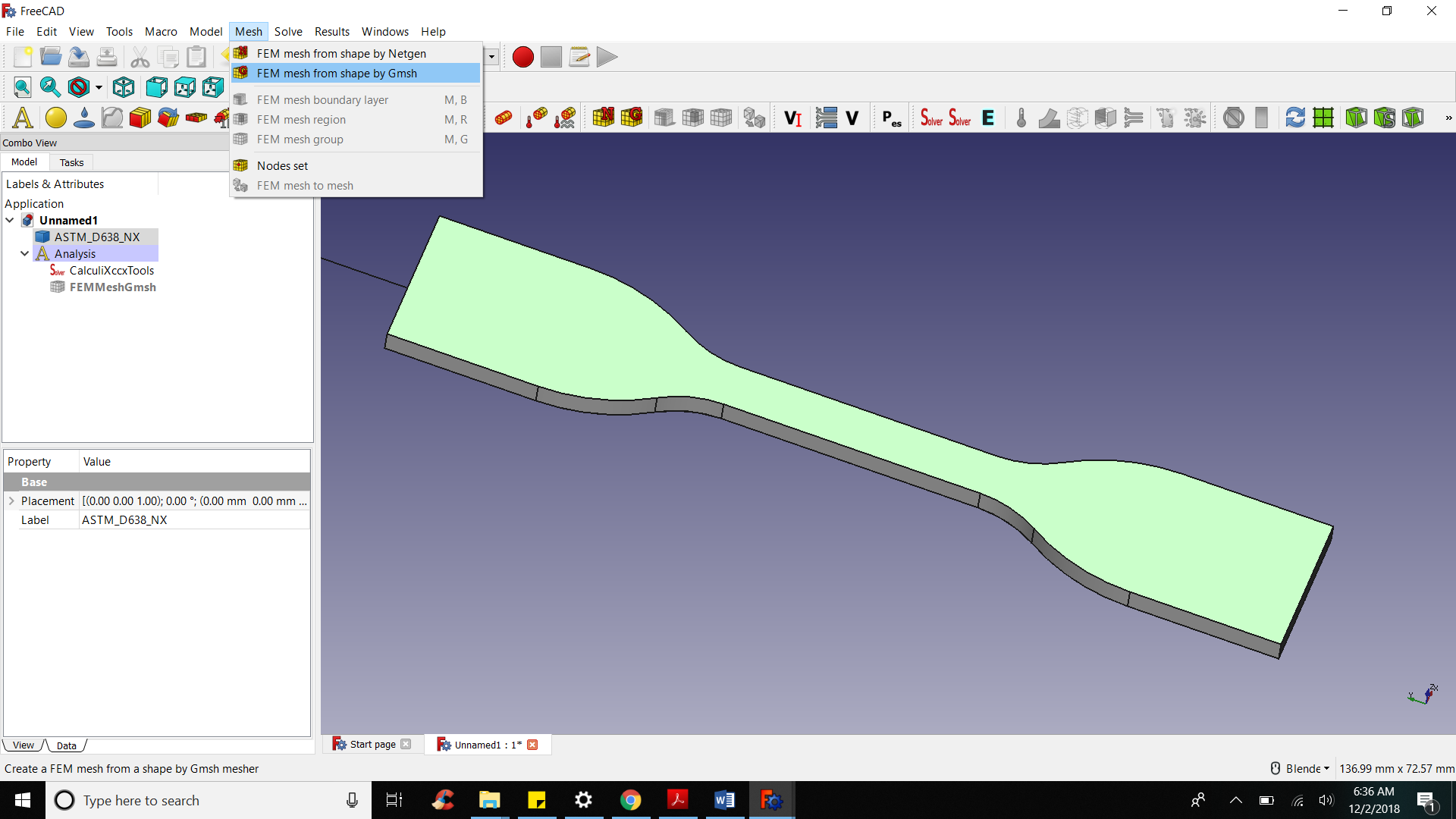This screenshot has width=1456, height=819.
Task: Open Chrome from the Windows taskbar
Action: [630, 800]
